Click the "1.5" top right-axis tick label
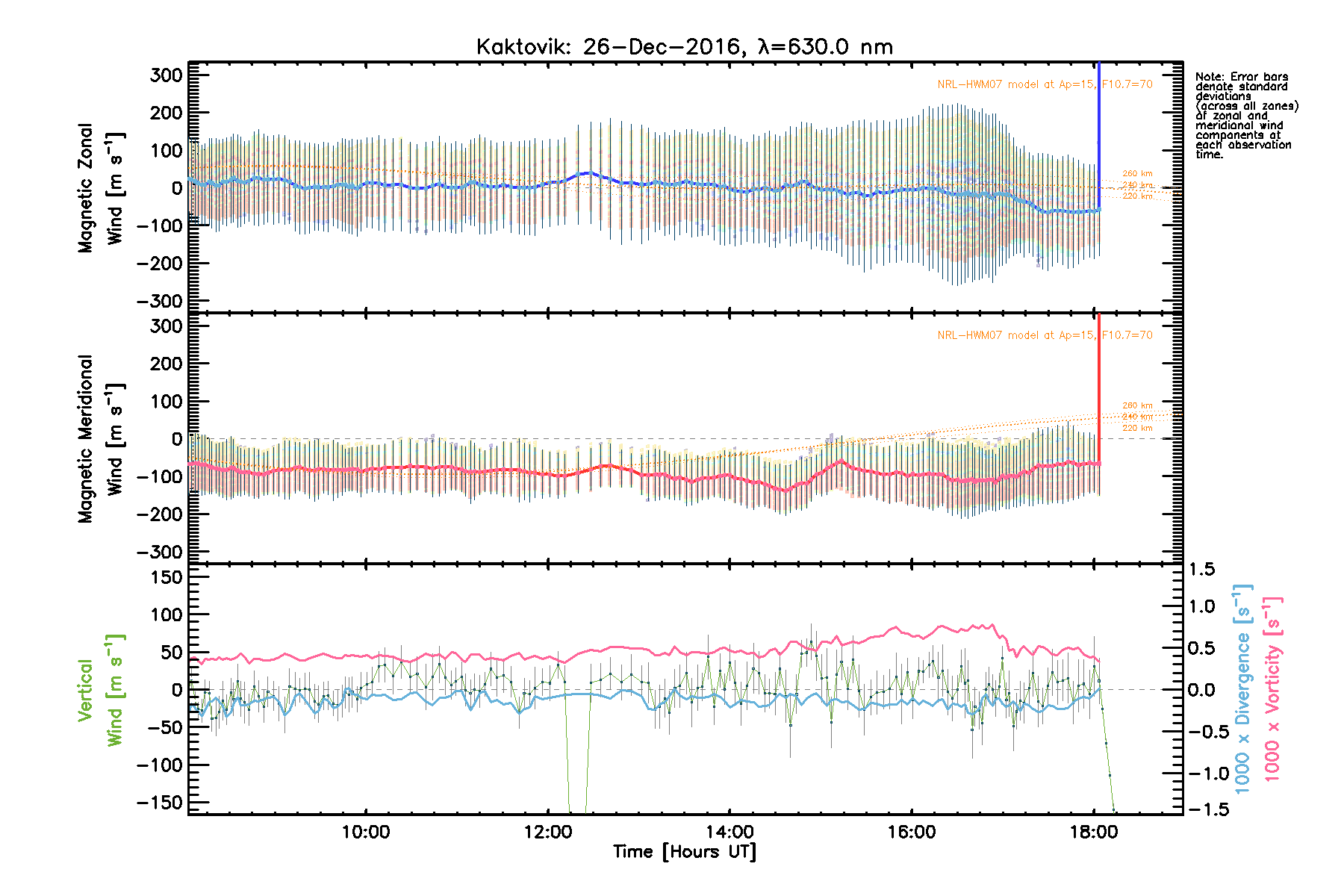 coord(1201,570)
